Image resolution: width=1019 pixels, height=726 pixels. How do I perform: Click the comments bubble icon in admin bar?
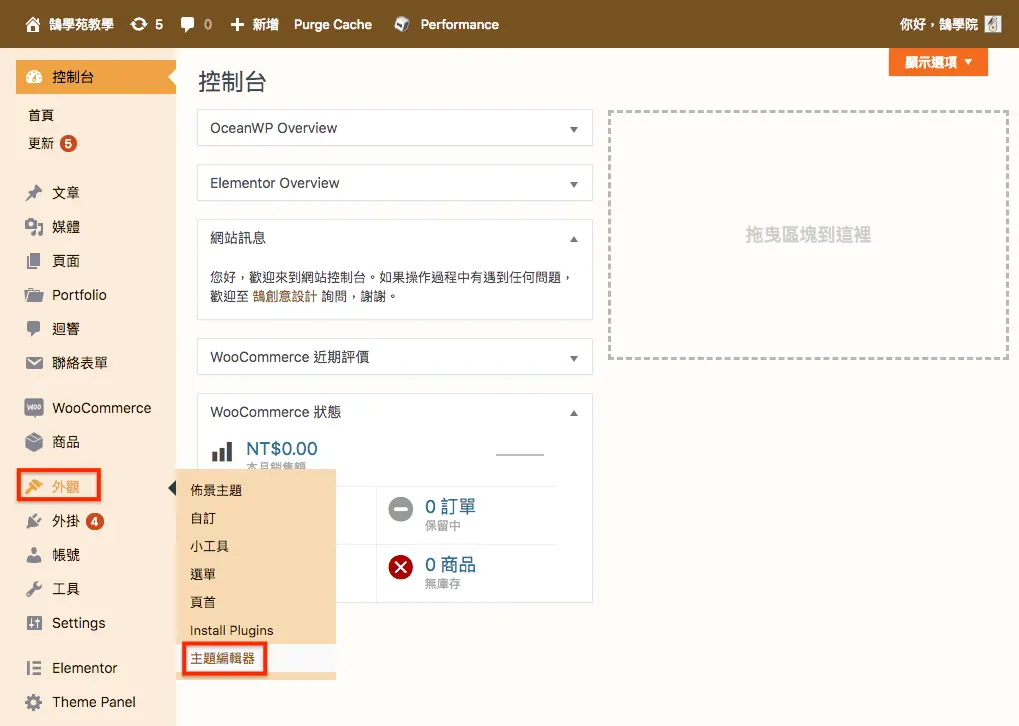[187, 25]
